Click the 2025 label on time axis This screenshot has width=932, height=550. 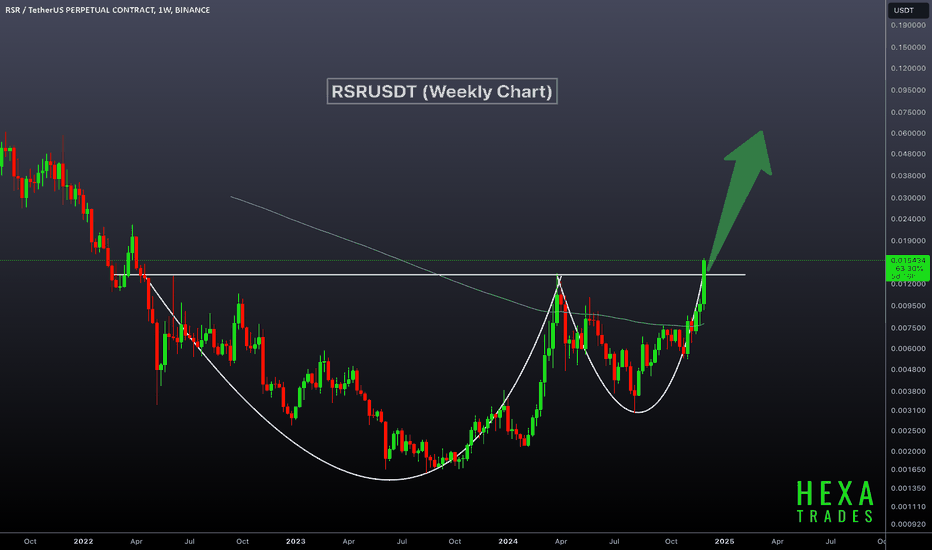(724, 541)
